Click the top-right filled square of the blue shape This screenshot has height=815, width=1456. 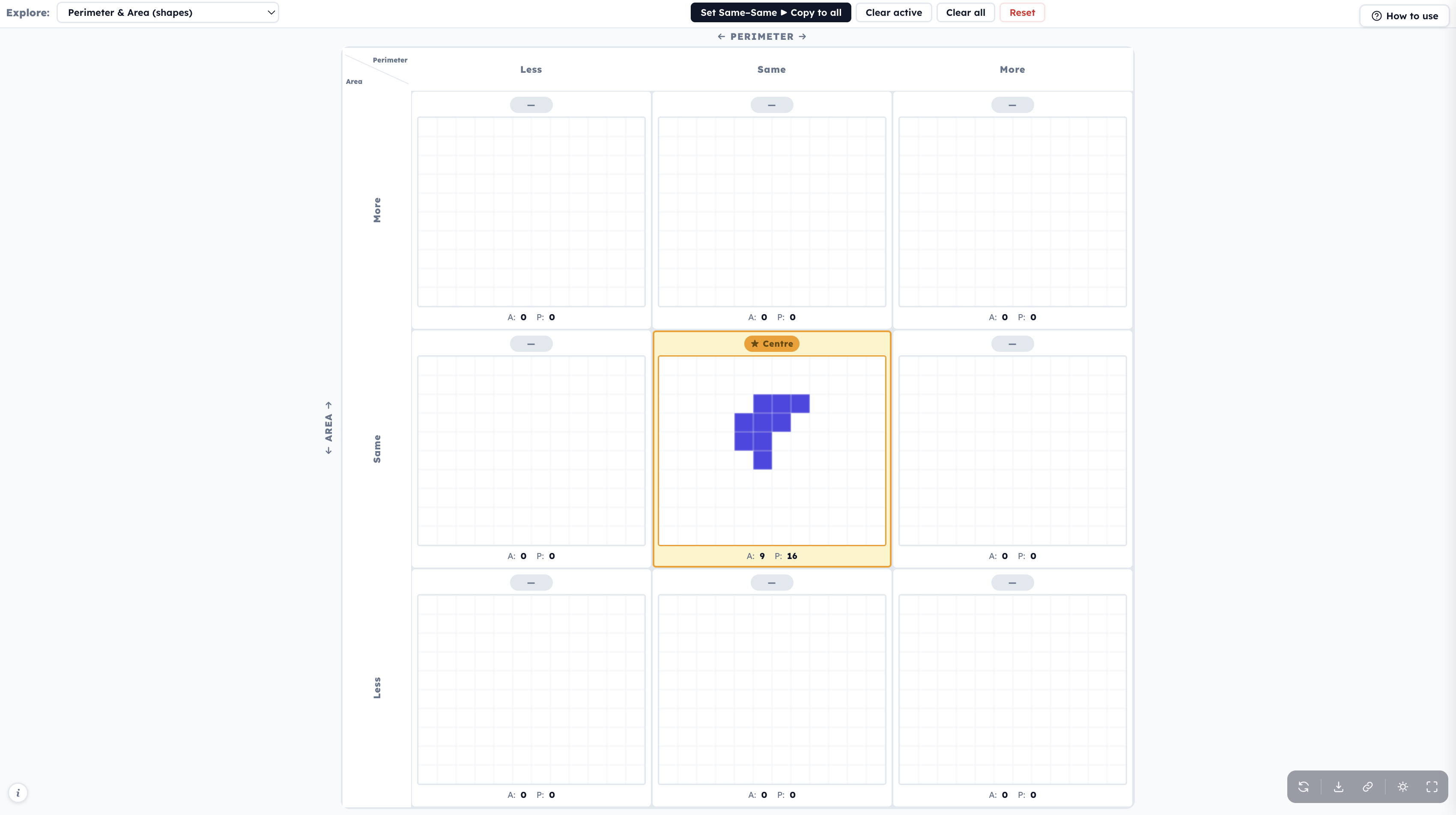(800, 403)
